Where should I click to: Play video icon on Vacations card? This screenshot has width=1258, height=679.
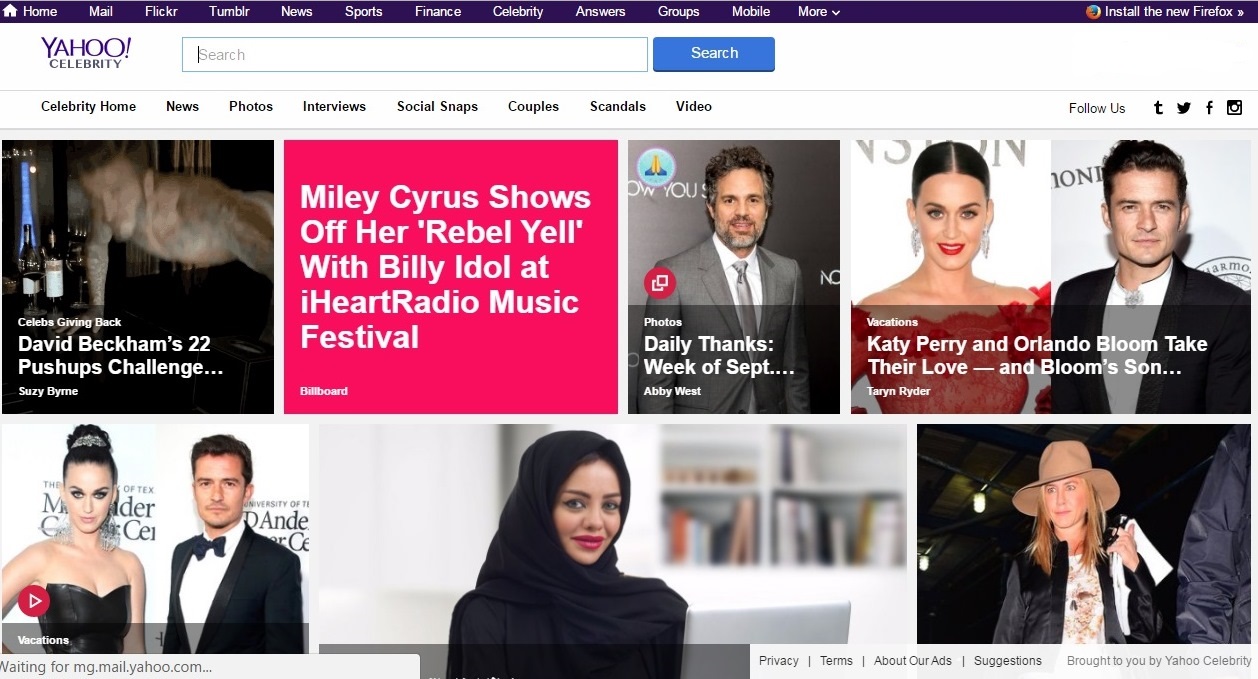pos(33,601)
